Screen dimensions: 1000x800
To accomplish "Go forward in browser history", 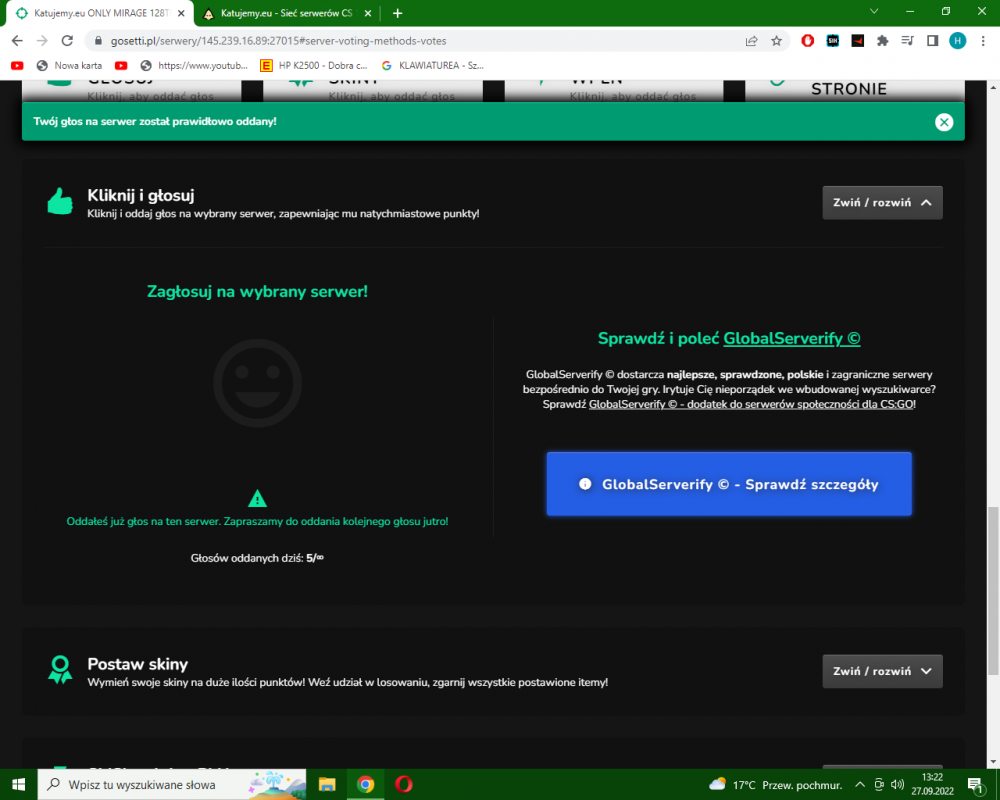I will pos(42,41).
